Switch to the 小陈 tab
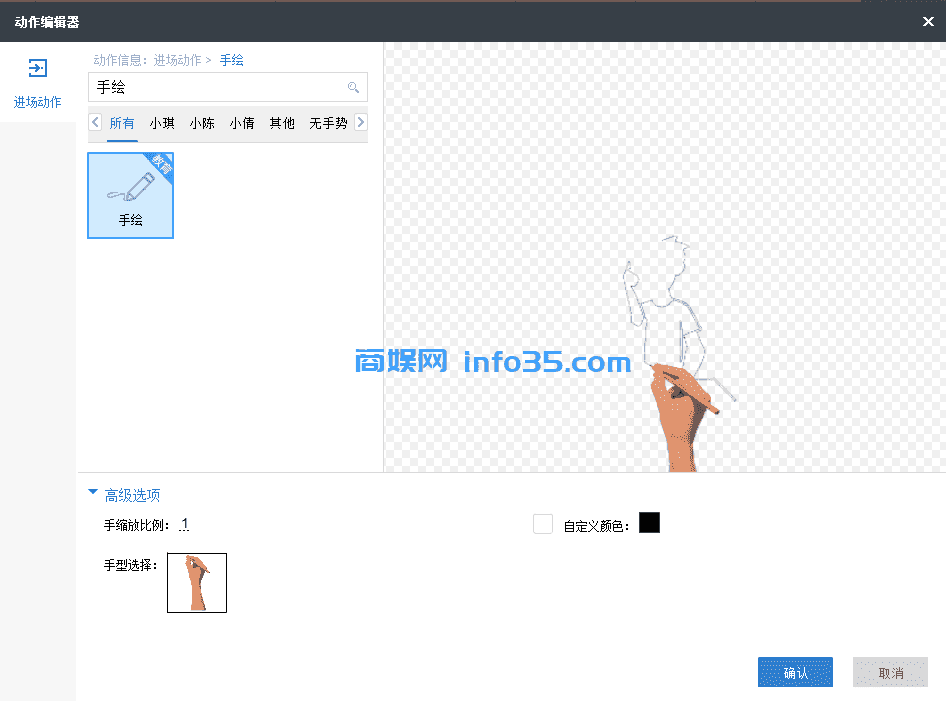This screenshot has width=946, height=702. pyautogui.click(x=202, y=124)
